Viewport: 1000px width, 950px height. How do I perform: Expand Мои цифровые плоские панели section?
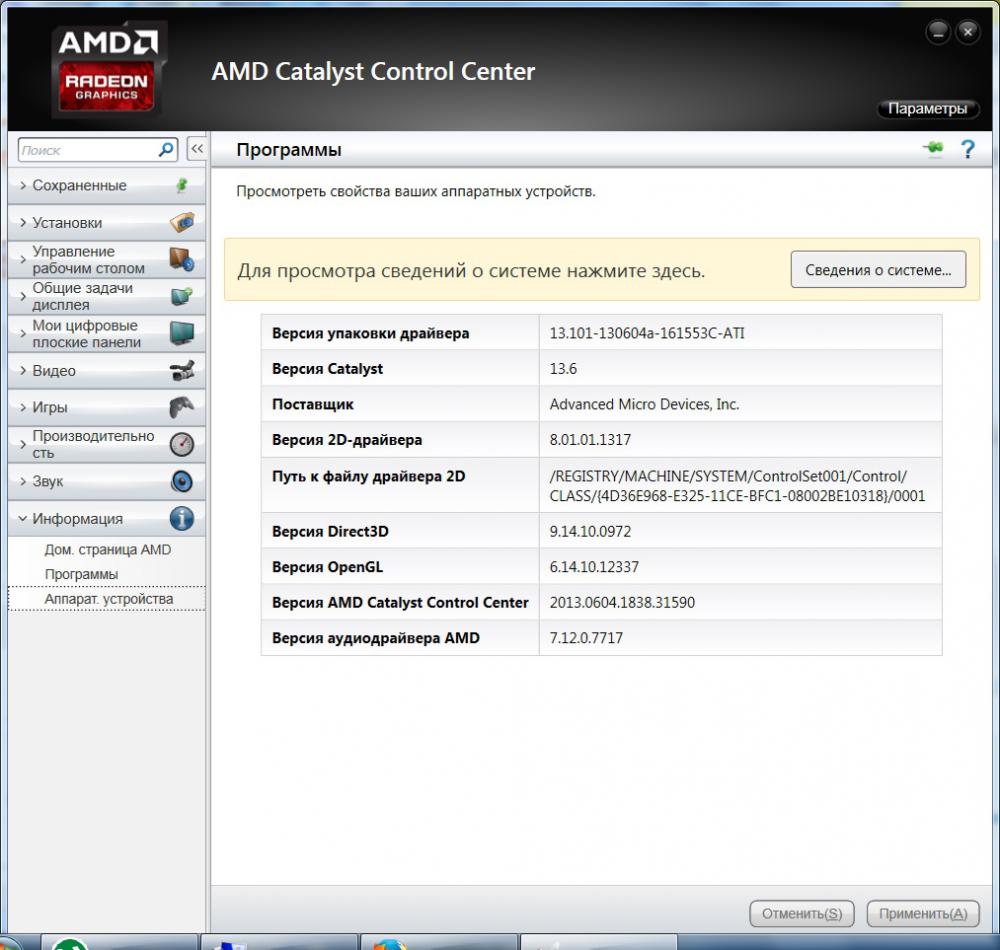90,334
